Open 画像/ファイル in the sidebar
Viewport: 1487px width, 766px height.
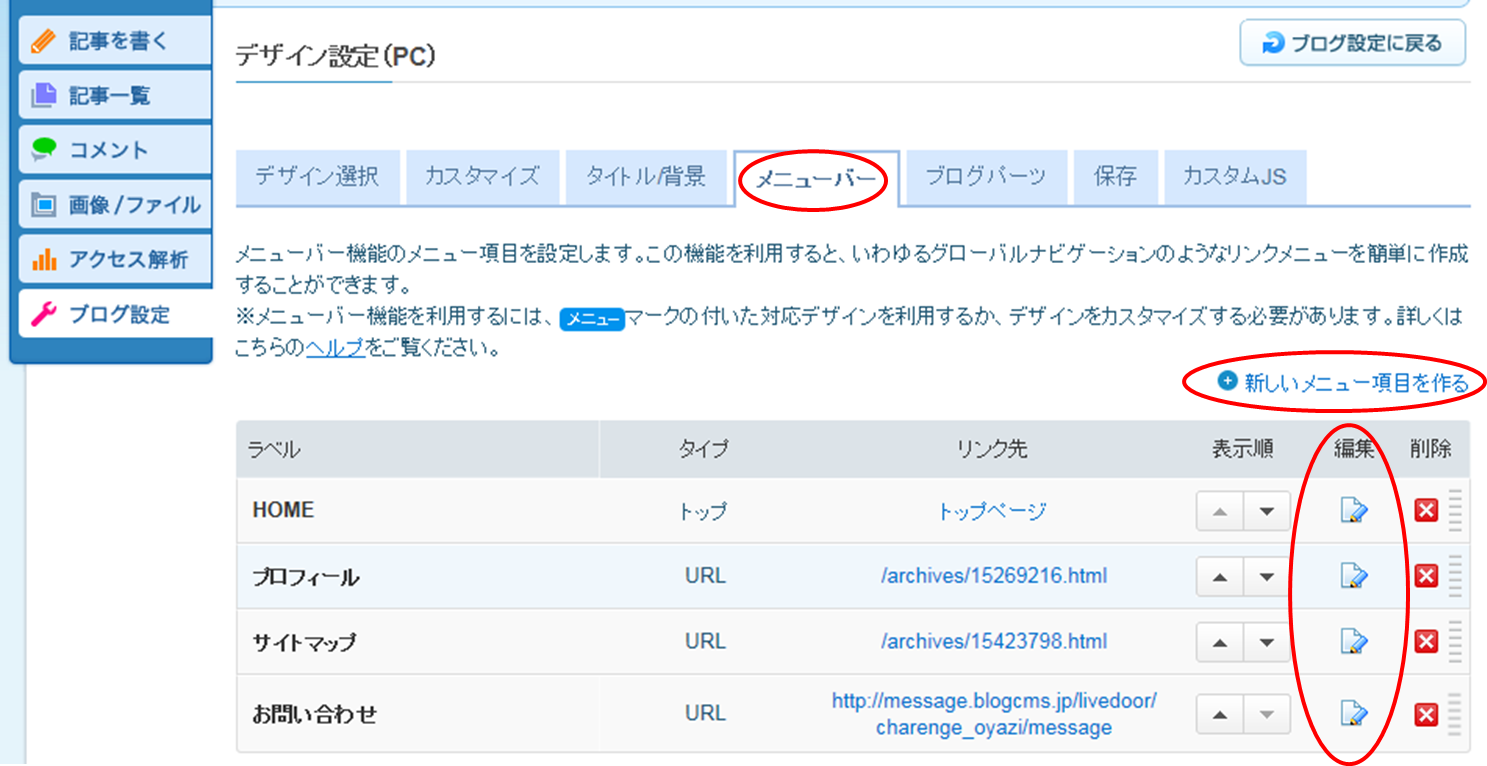(x=115, y=205)
